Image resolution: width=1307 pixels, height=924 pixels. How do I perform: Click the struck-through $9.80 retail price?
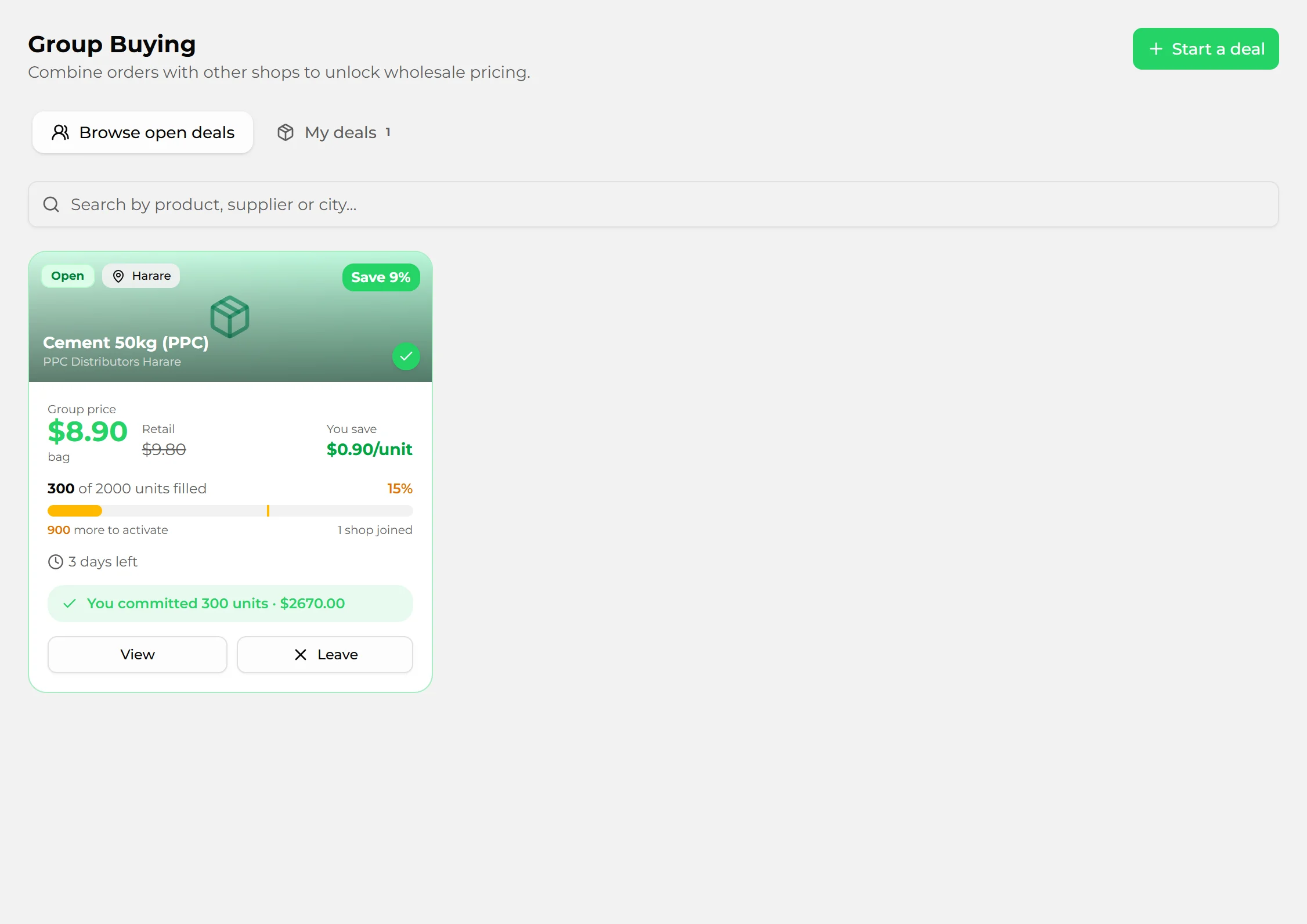coord(164,449)
